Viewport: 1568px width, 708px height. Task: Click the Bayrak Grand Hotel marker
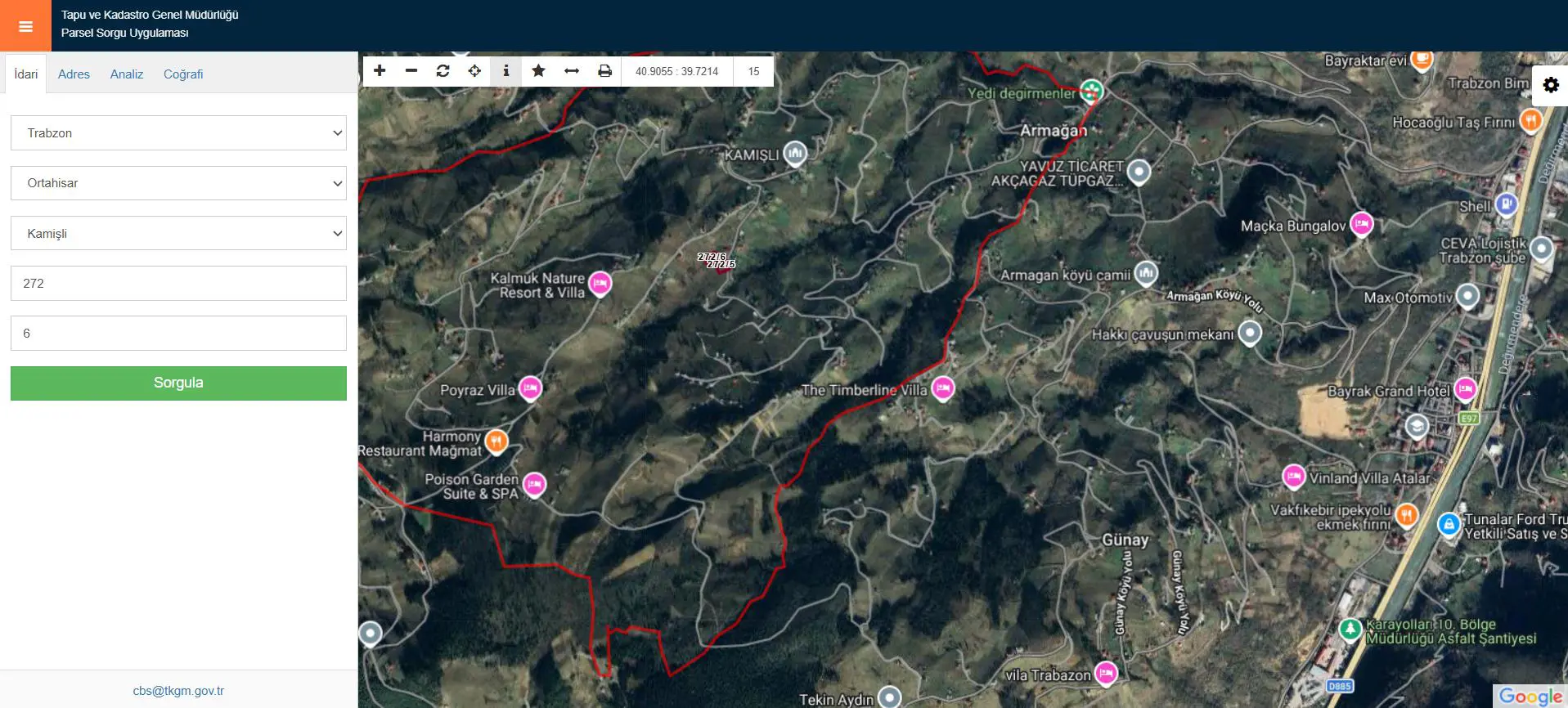[x=1466, y=389]
